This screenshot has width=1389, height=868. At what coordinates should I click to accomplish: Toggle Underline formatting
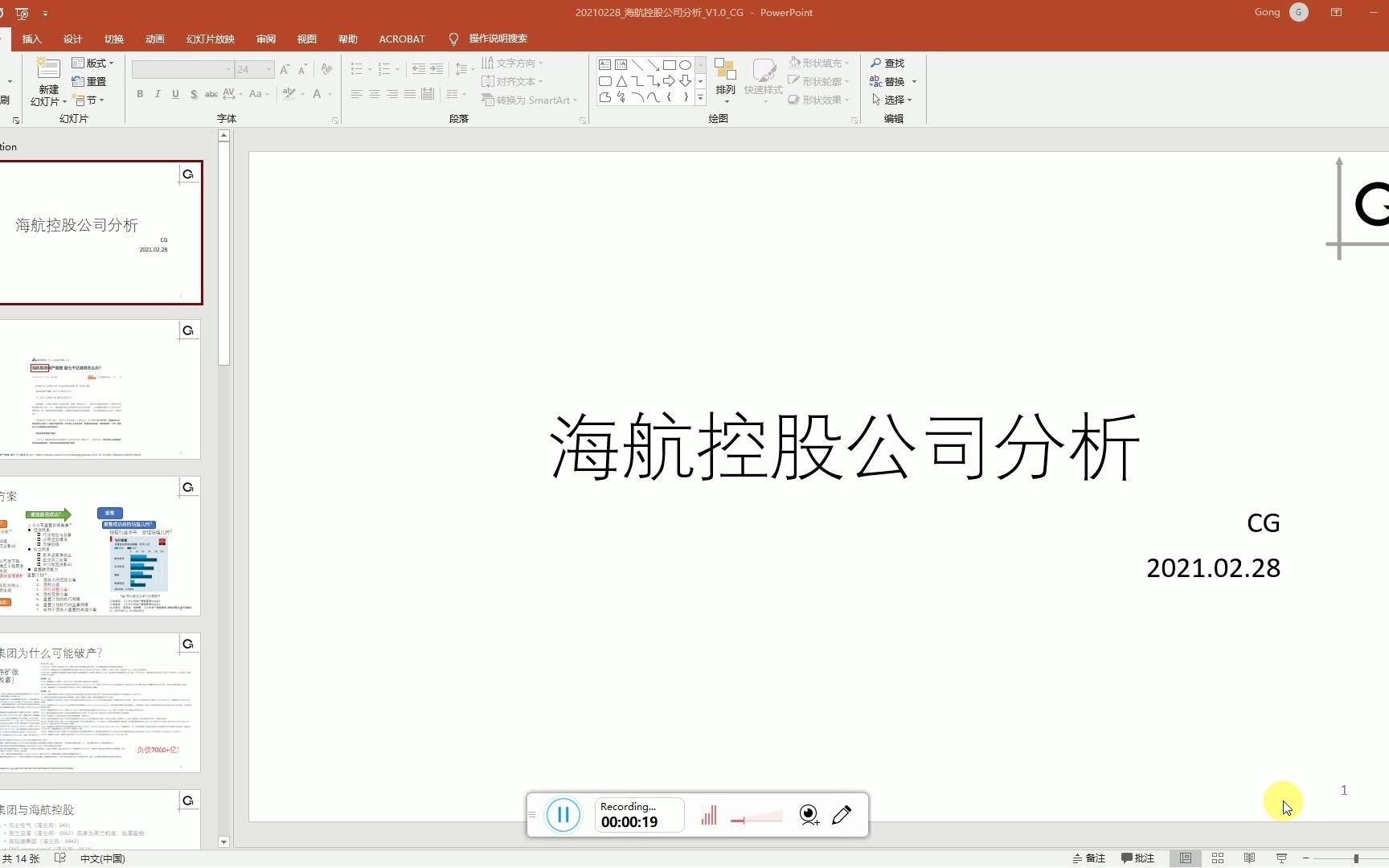[175, 94]
